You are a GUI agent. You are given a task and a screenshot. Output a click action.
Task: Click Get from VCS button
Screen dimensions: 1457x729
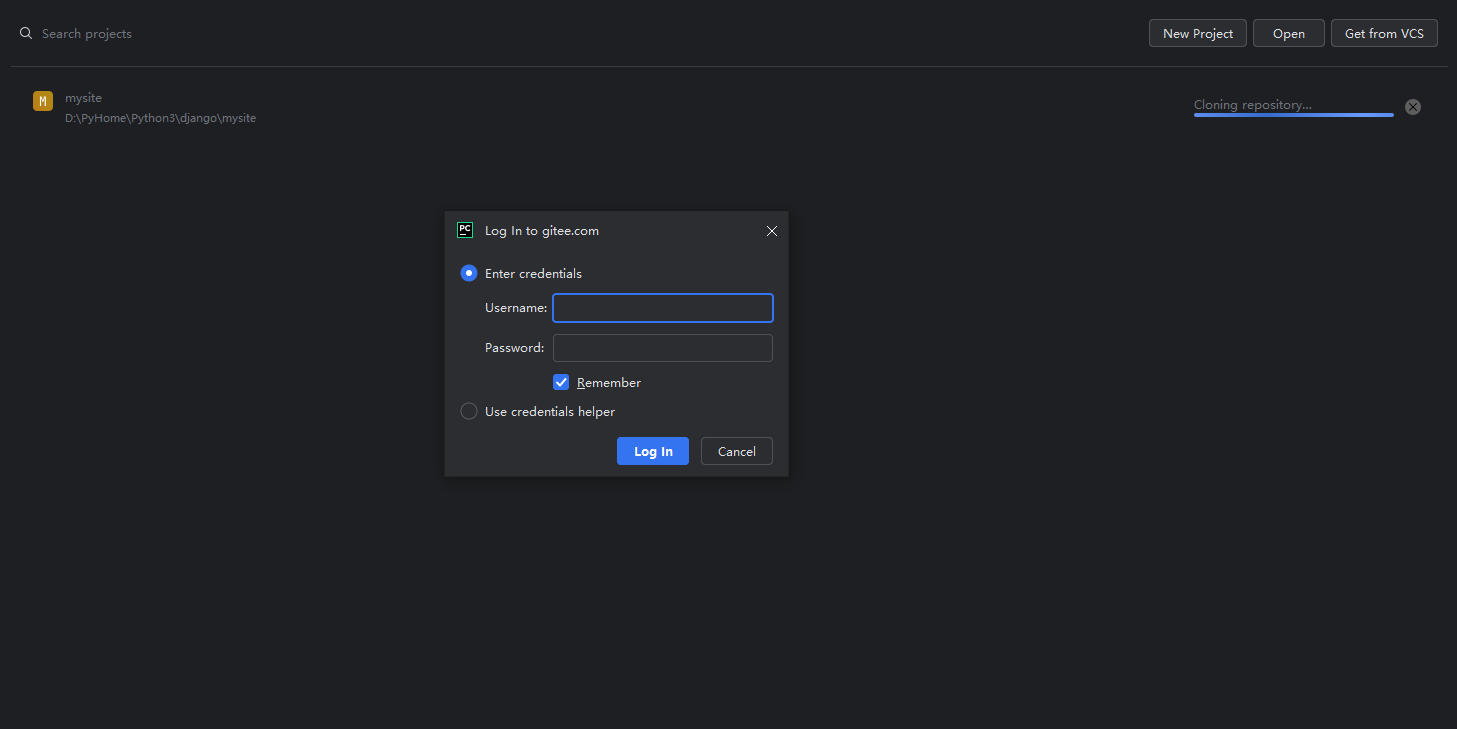[x=1384, y=33]
